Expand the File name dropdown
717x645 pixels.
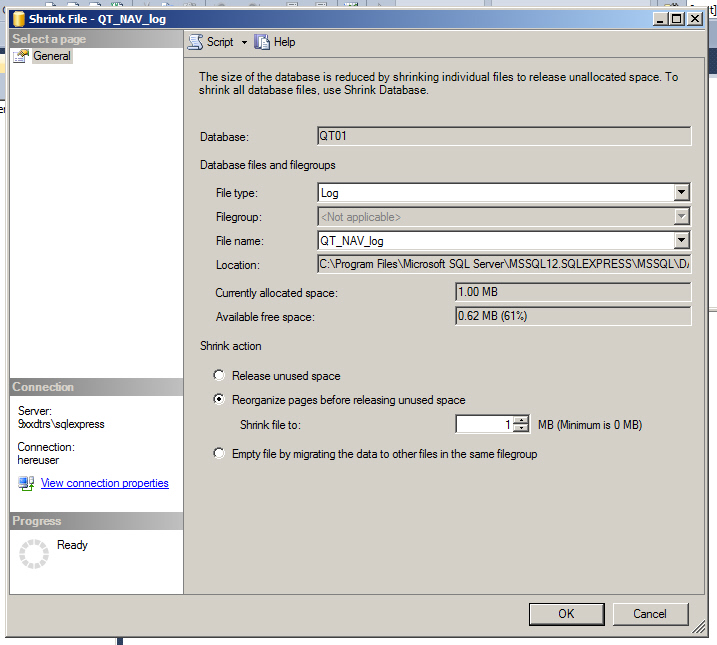click(681, 240)
